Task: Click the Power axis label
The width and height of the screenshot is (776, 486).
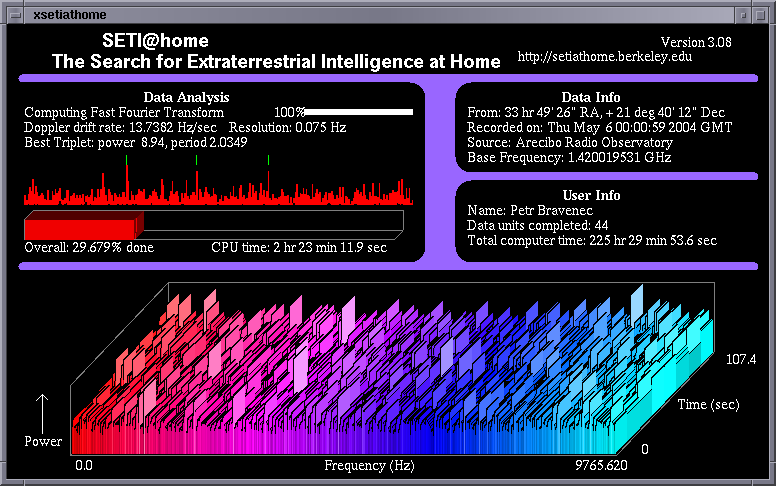Action: 43,441
